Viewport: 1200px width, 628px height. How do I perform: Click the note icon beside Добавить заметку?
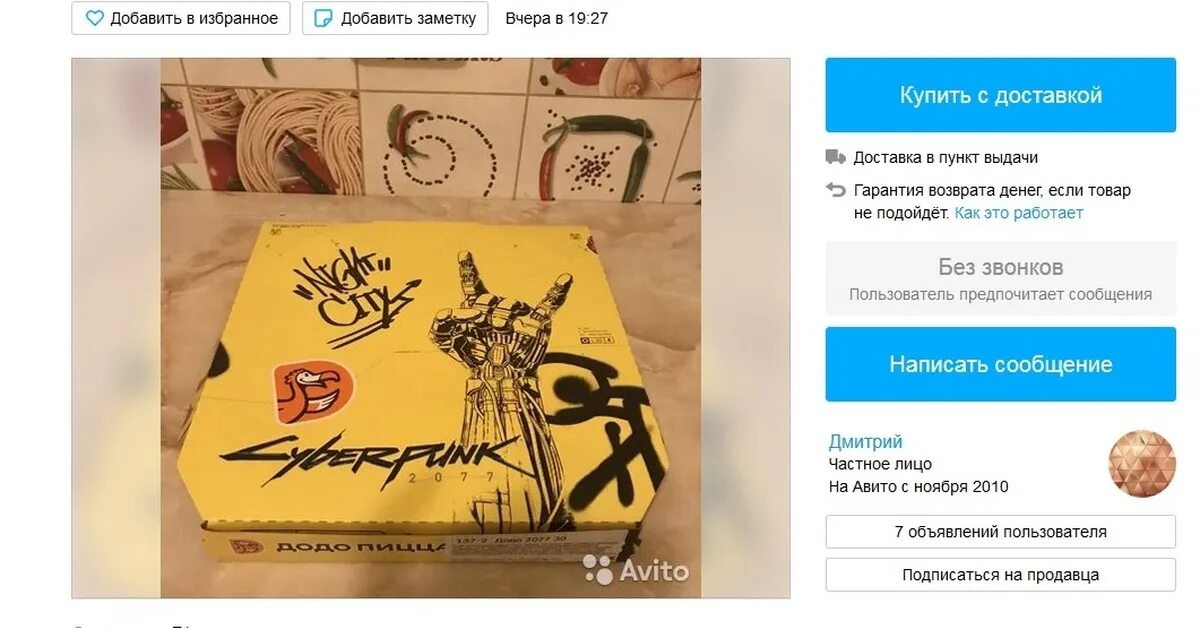click(324, 18)
